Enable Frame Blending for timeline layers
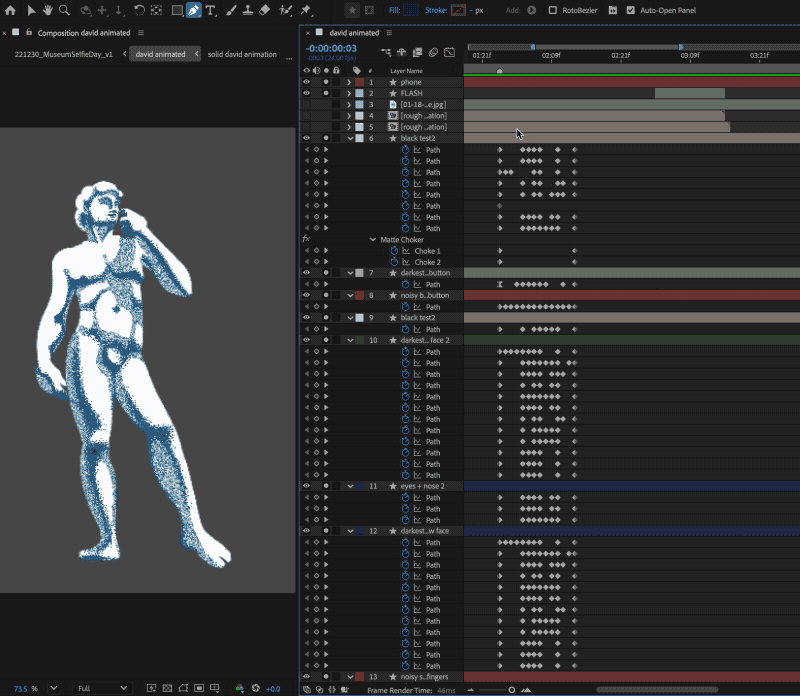 [x=417, y=52]
